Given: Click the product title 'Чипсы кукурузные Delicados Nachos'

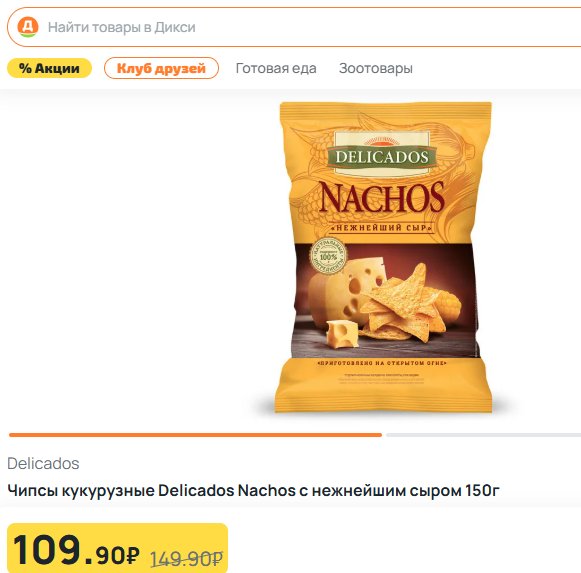Looking at the screenshot, I should 253,491.
